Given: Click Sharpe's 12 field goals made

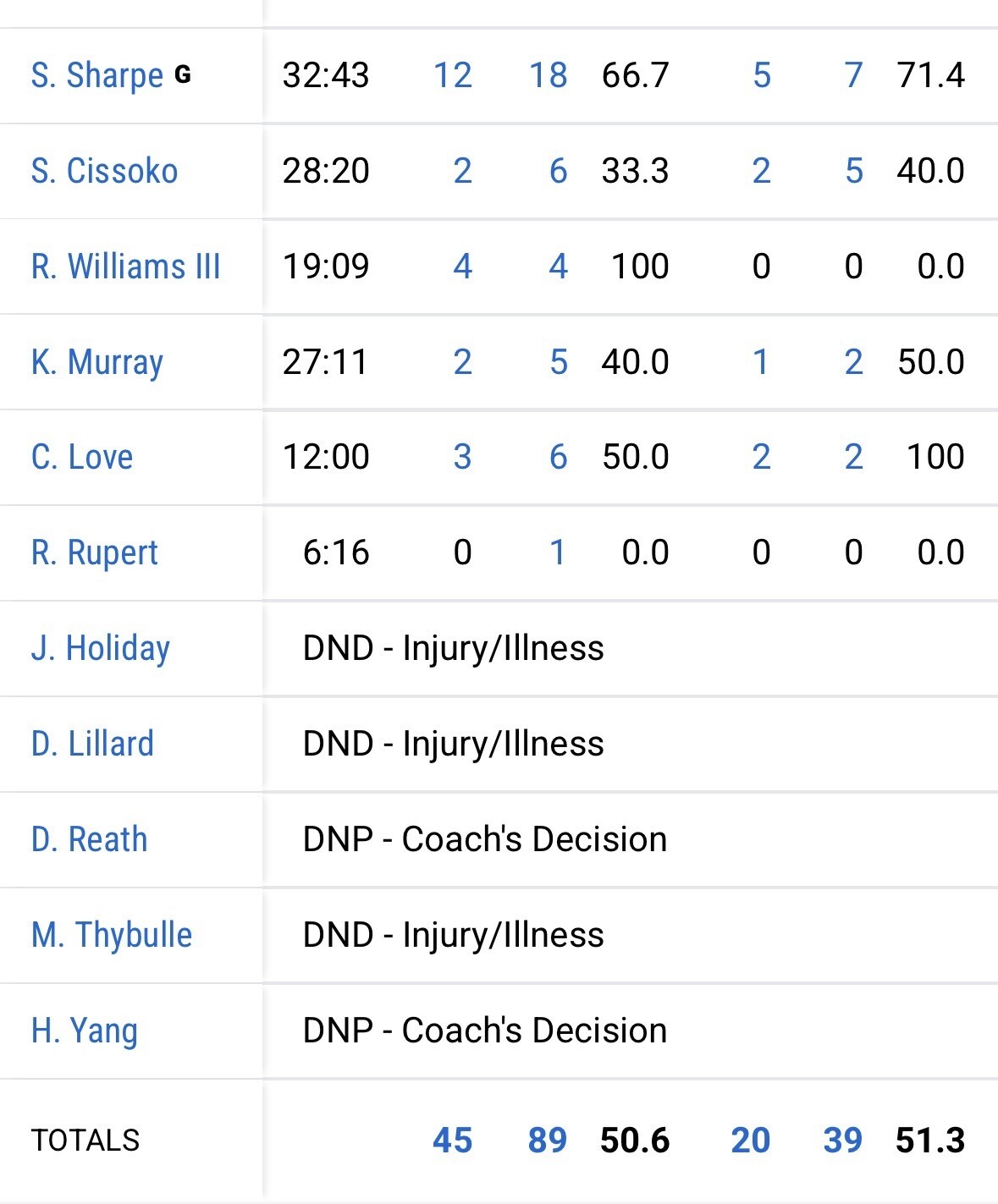Looking at the screenshot, I should coord(453,76).
